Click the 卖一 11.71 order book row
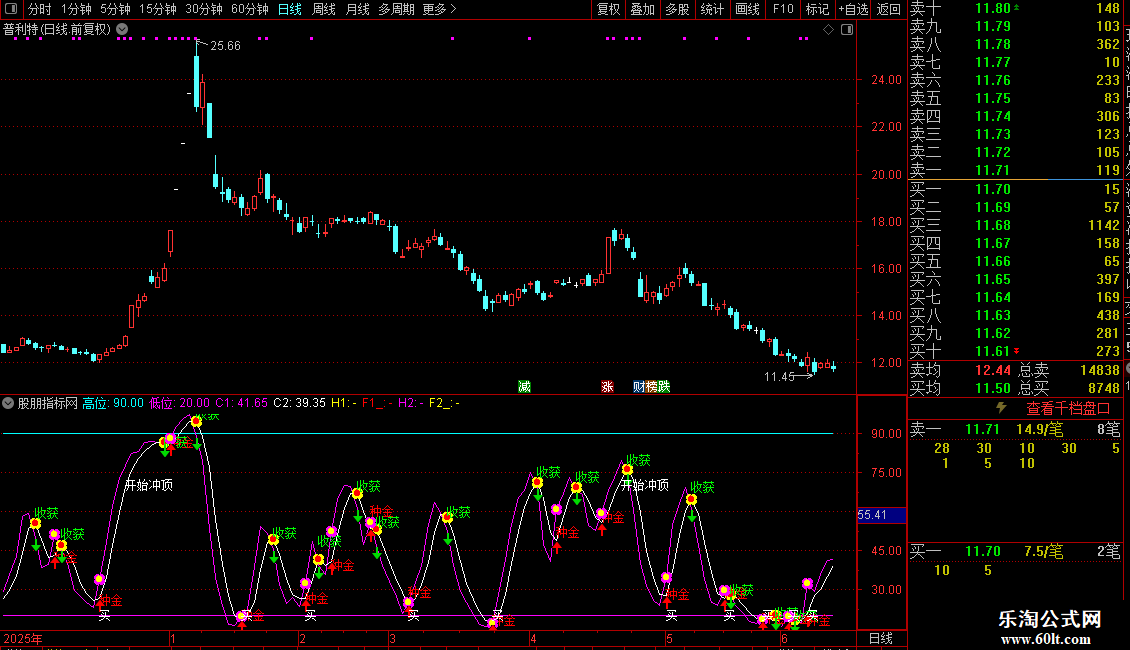The image size is (1130, 650). [x=1015, y=170]
